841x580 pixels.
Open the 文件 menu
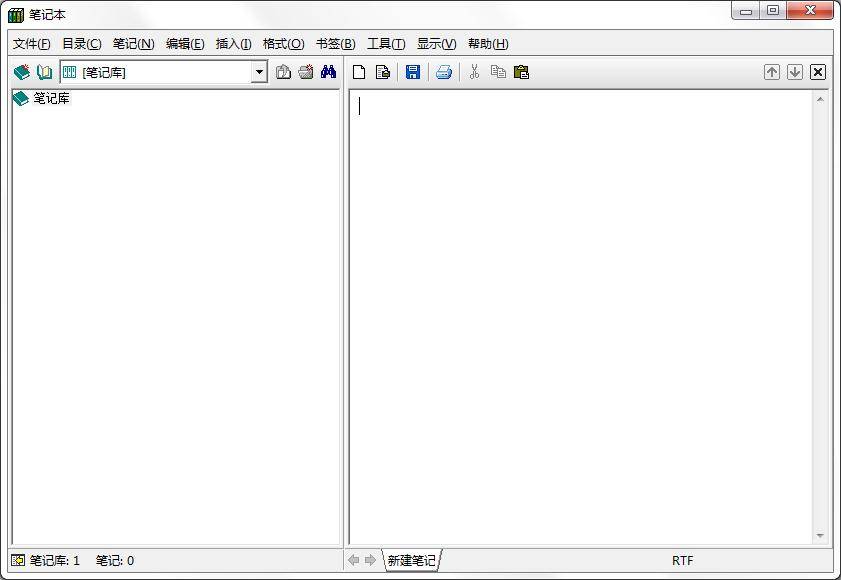click(31, 43)
